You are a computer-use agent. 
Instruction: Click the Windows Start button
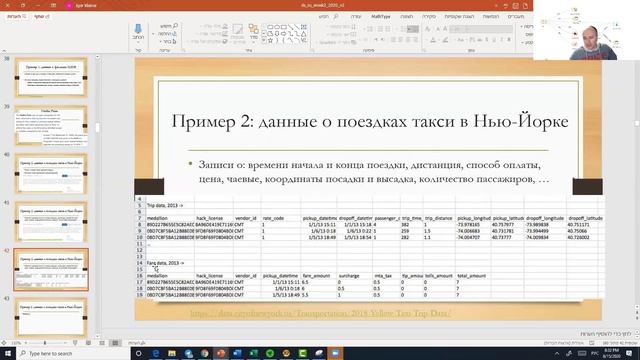8,353
